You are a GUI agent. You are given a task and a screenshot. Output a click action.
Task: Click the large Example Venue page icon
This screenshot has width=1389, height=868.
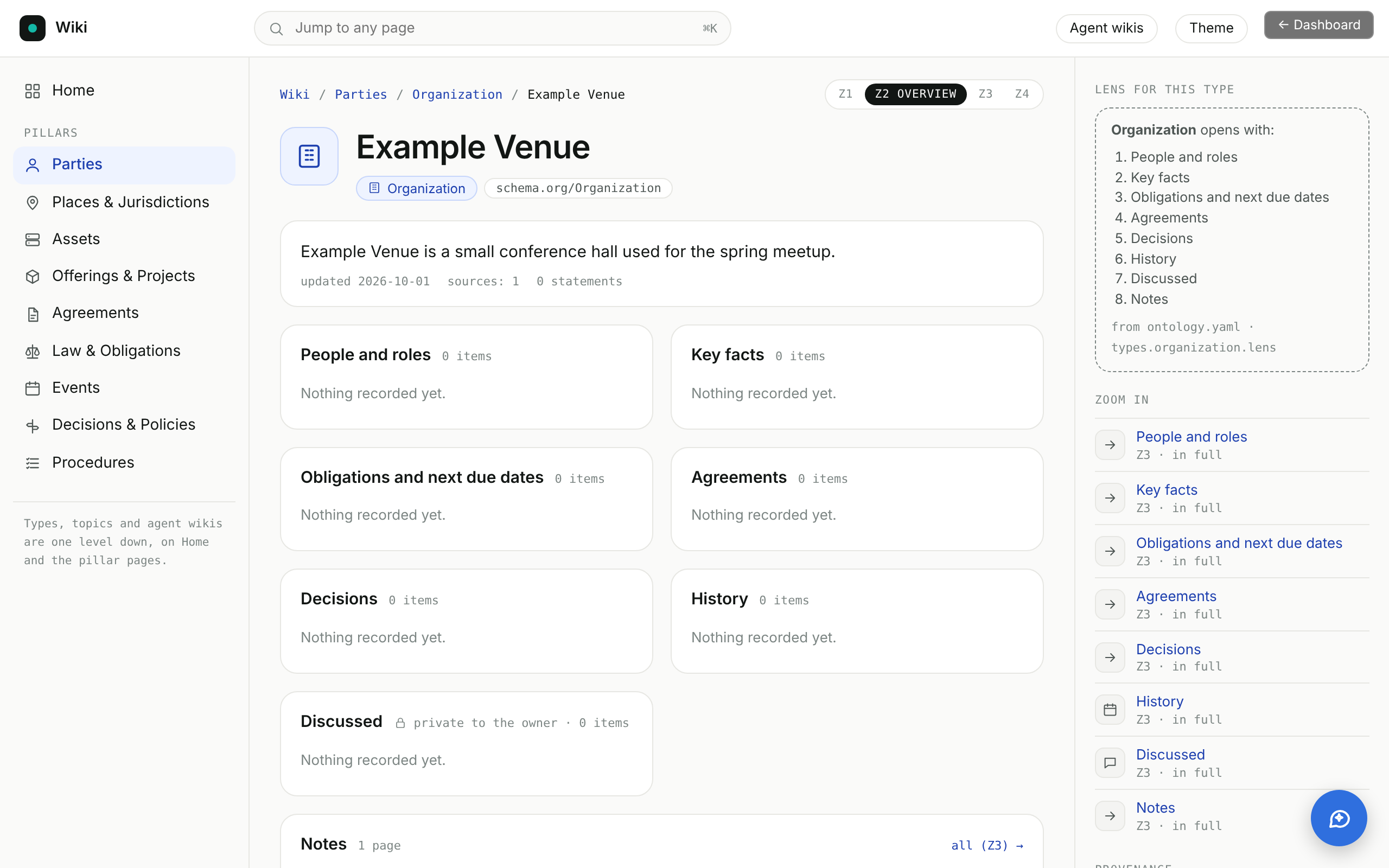[309, 156]
